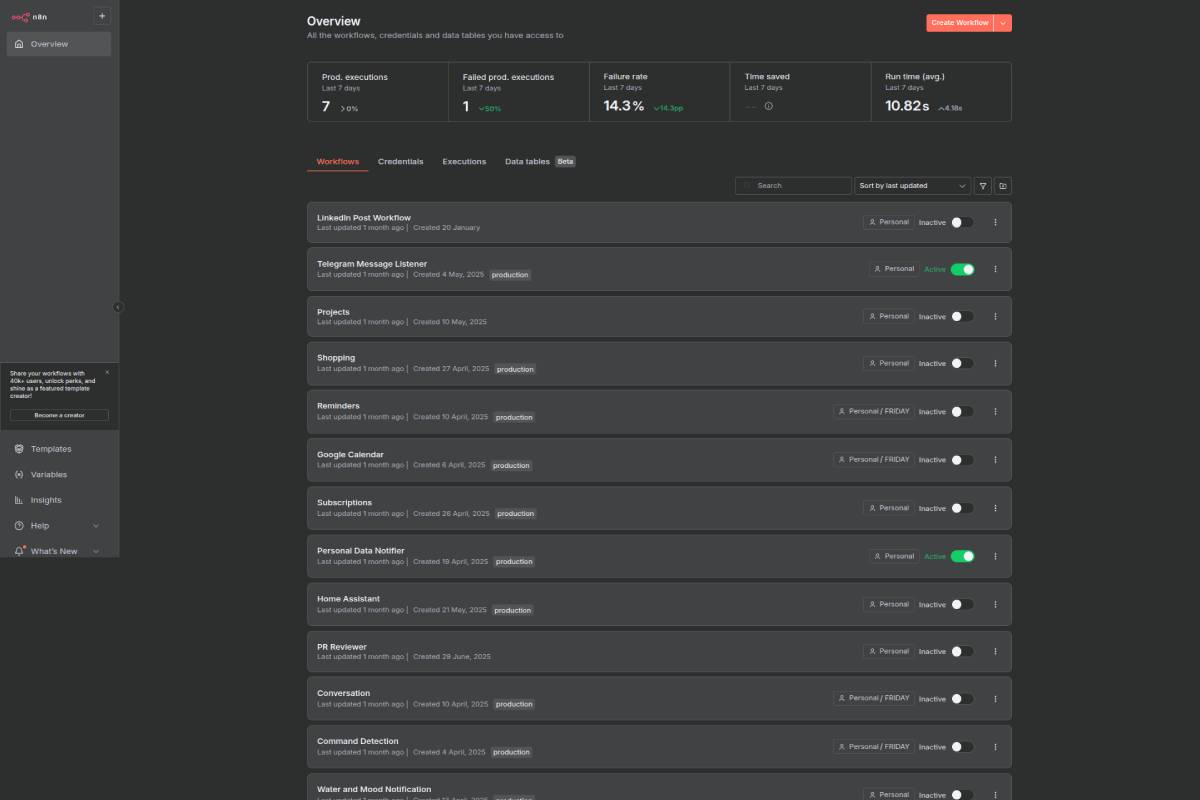Image resolution: width=1200 pixels, height=800 pixels.
Task: Open three-dot menu for LinkedIn Post Workflow
Action: pyautogui.click(x=995, y=223)
